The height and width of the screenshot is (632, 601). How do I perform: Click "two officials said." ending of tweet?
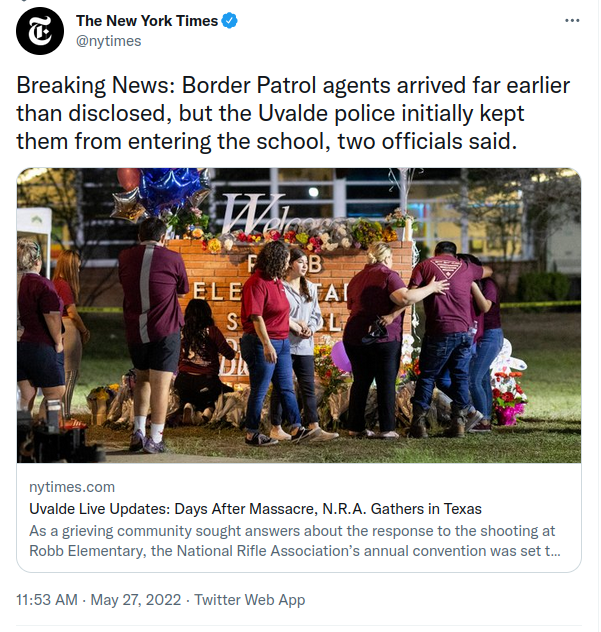pyautogui.click(x=427, y=141)
